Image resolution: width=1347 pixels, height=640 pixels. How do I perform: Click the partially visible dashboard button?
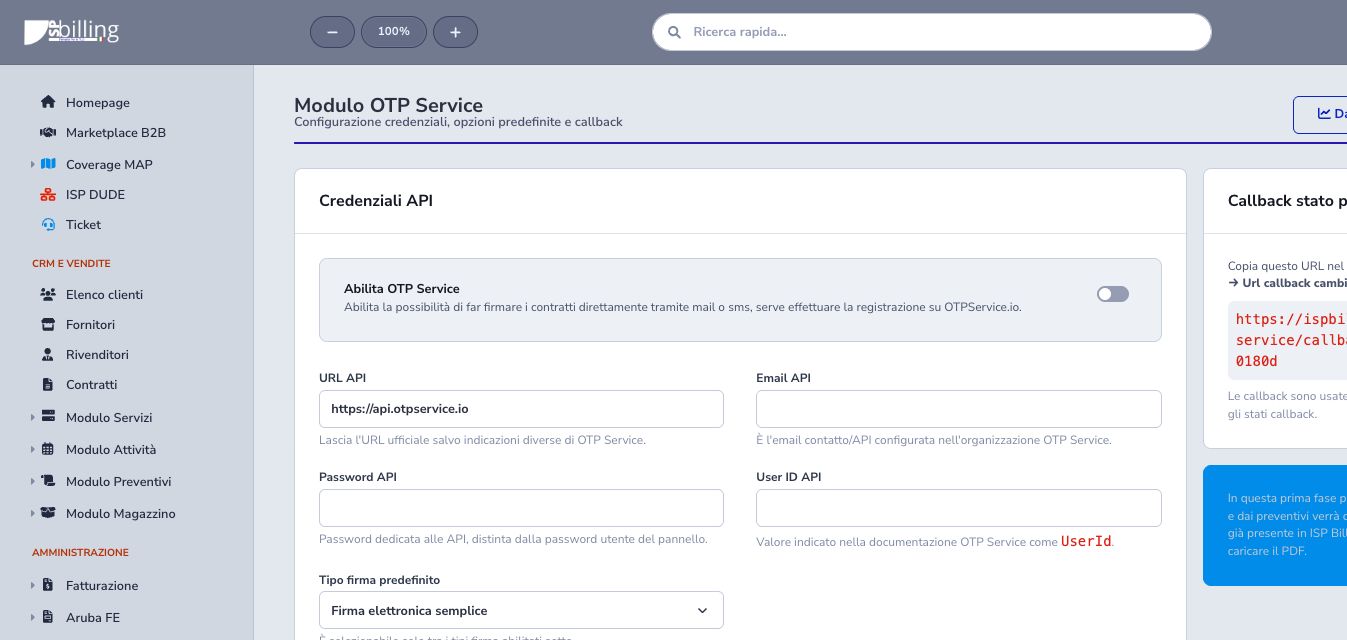pos(1320,115)
